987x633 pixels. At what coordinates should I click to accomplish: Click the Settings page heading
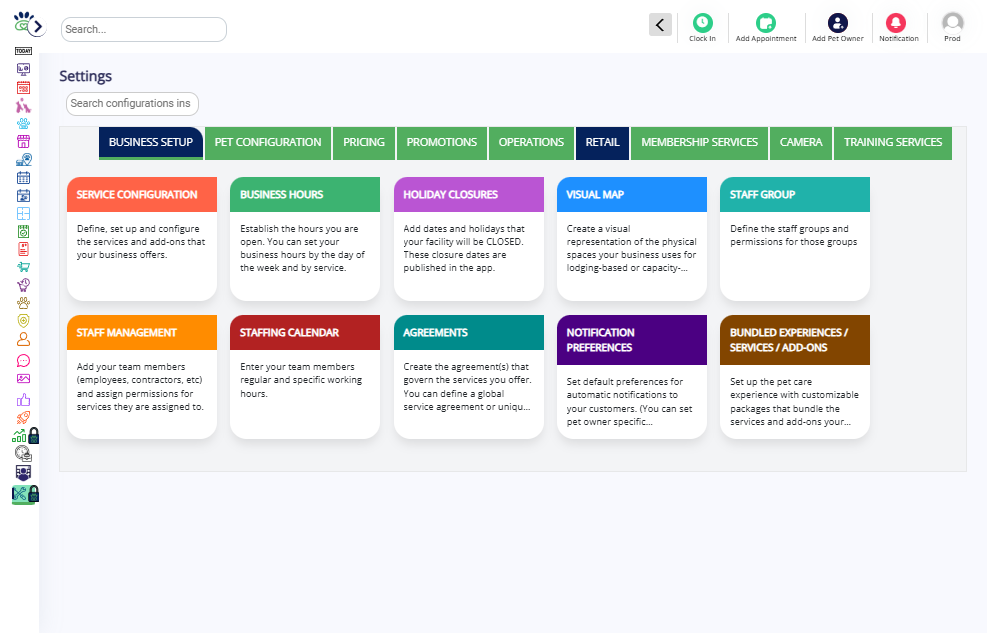[86, 76]
